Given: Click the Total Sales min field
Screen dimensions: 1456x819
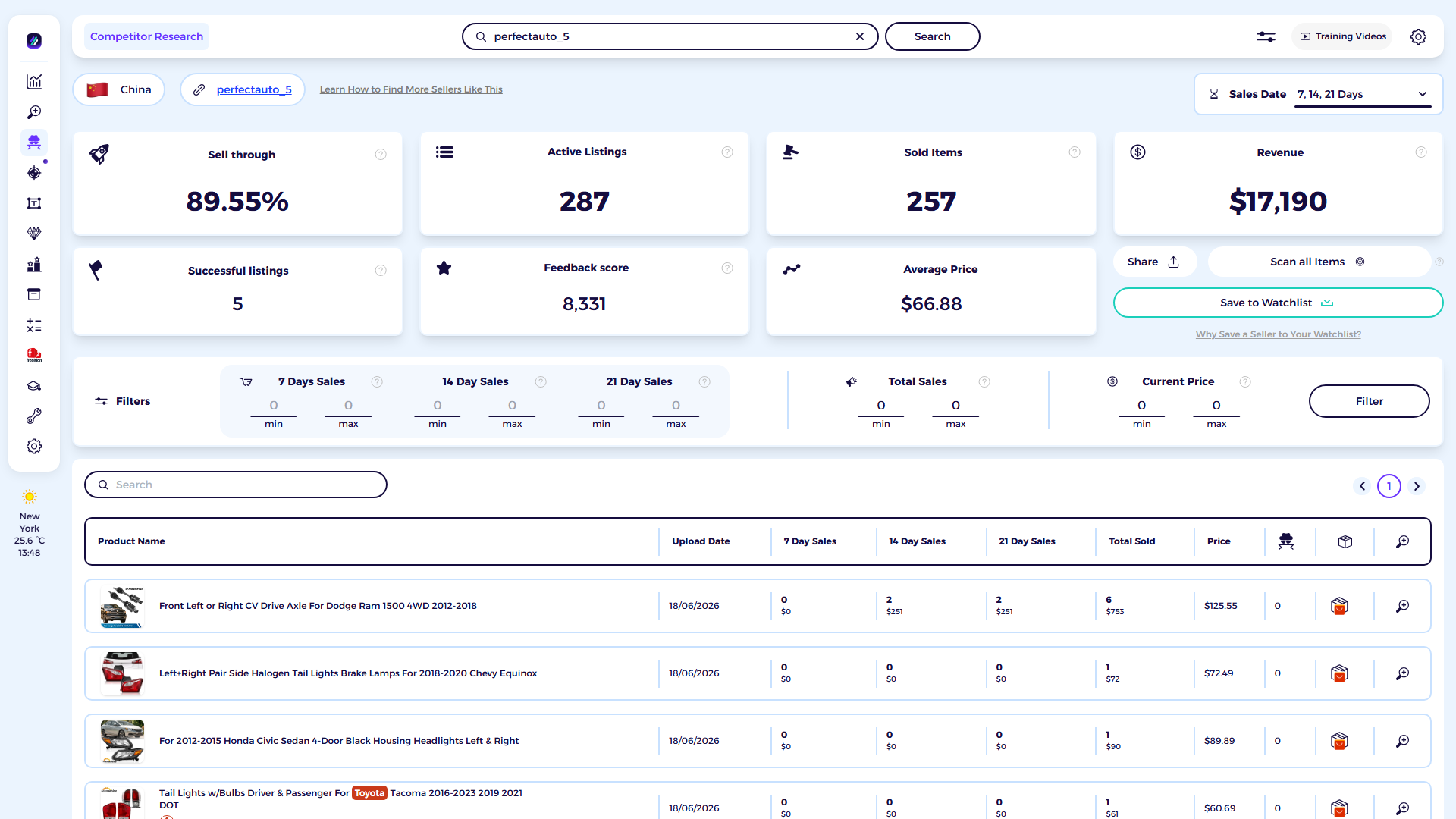Looking at the screenshot, I should (x=881, y=406).
